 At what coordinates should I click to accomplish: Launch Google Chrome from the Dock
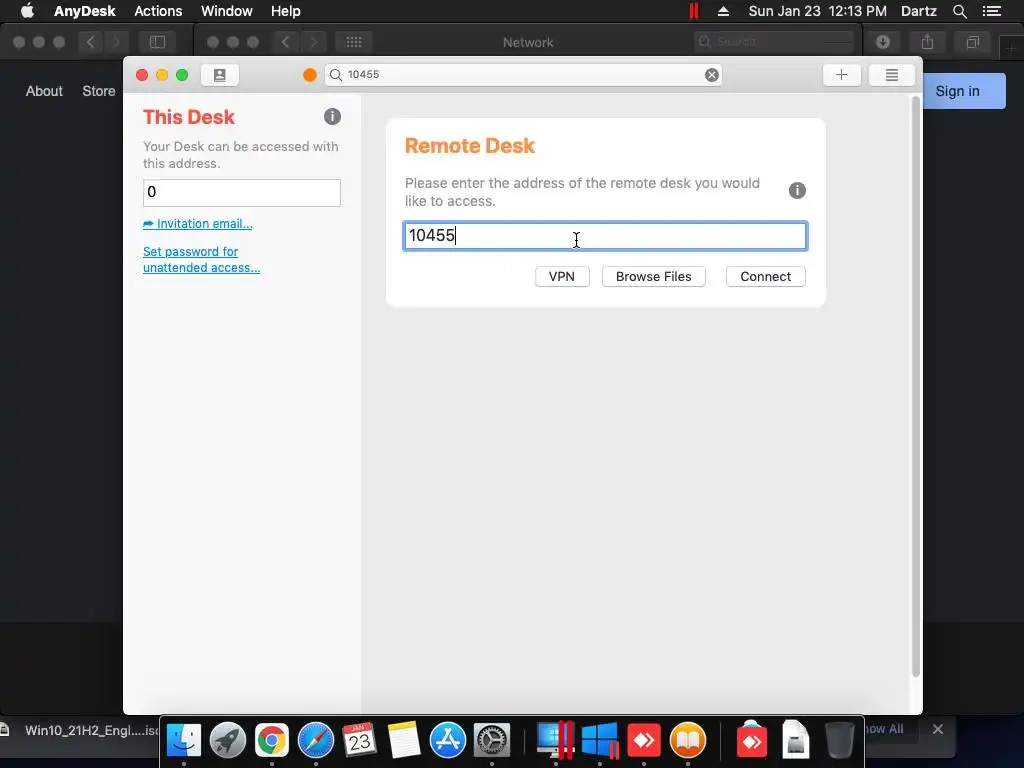tap(272, 741)
